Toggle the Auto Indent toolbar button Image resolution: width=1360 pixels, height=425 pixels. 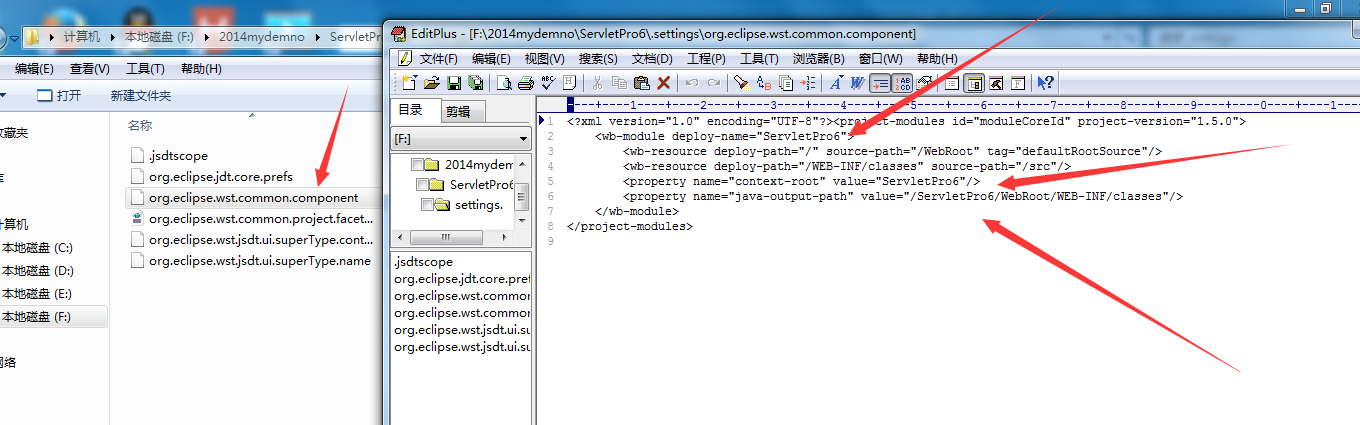pyautogui.click(x=880, y=82)
